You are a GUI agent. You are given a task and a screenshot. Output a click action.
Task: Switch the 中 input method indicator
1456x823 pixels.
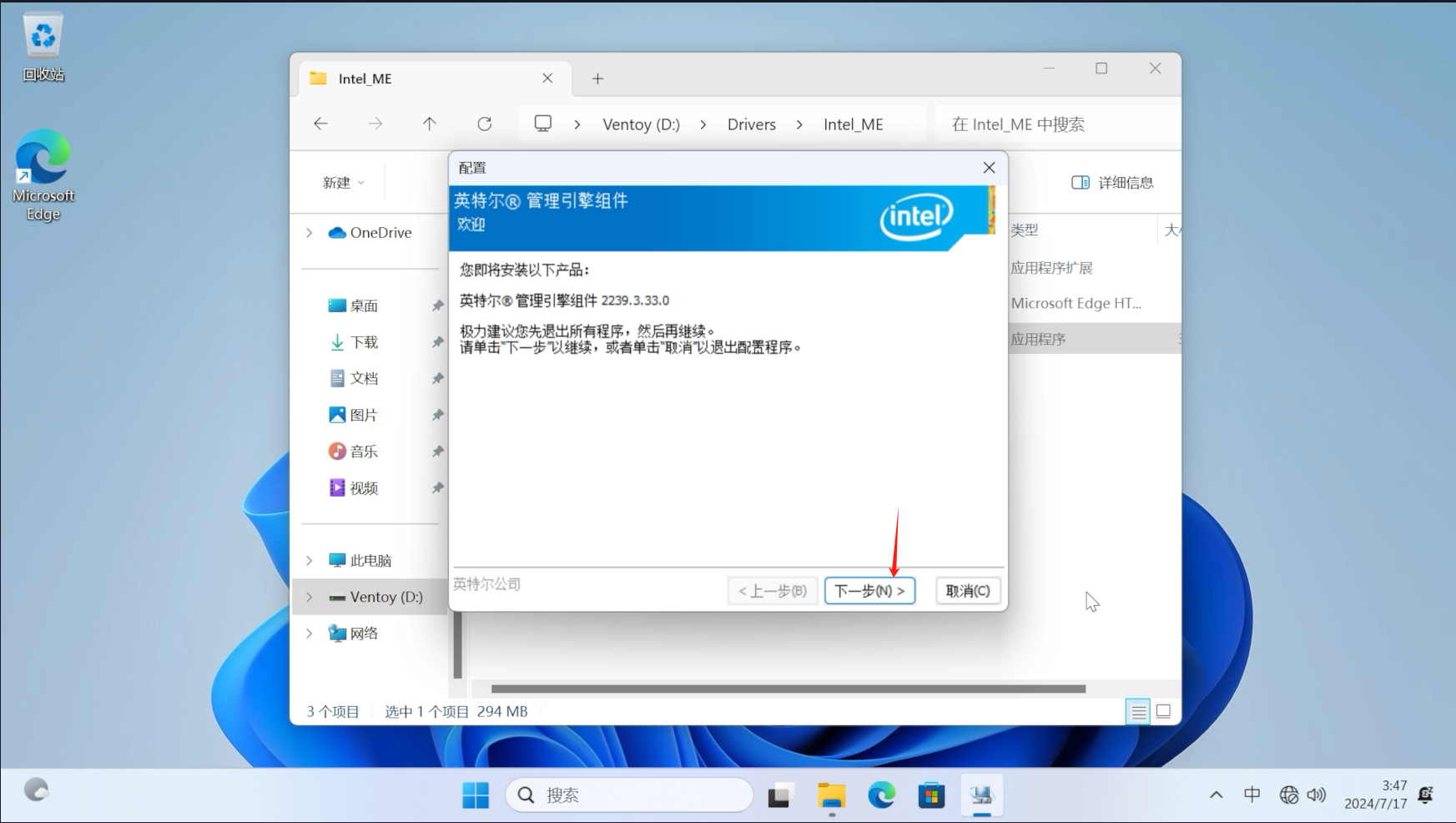tap(1252, 795)
